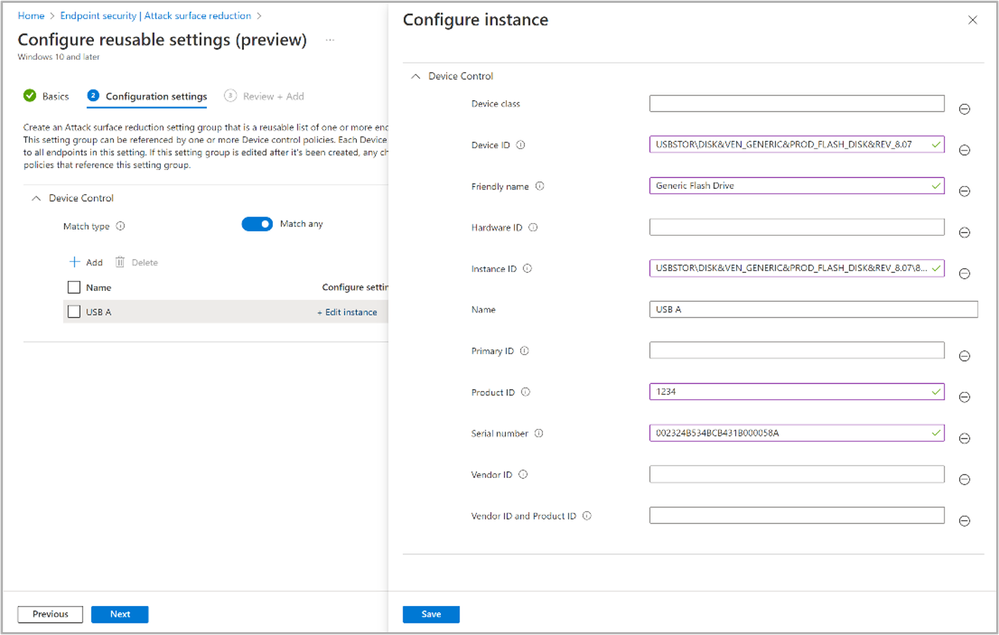
Task: Remove the Product ID field
Action: (x=964, y=397)
